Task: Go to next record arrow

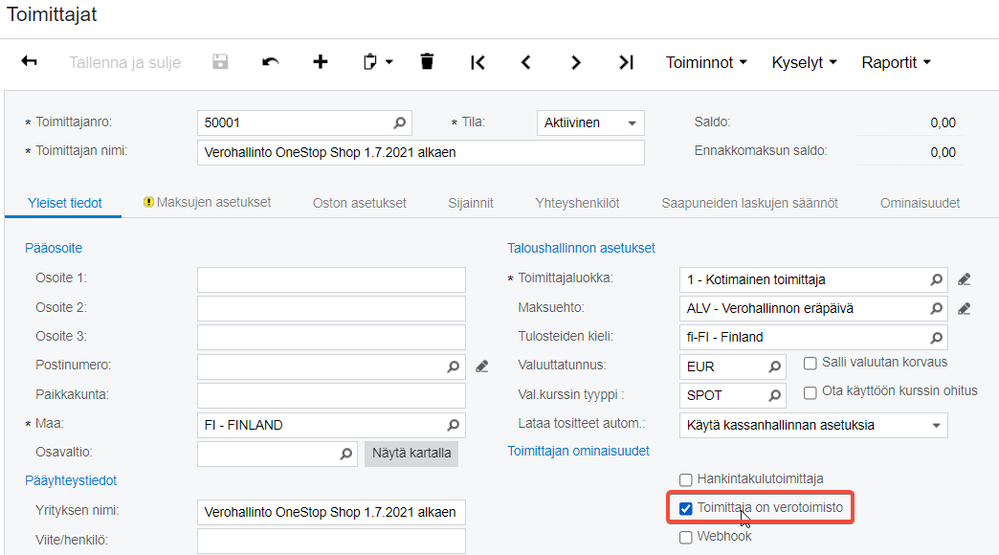Action: pyautogui.click(x=576, y=62)
